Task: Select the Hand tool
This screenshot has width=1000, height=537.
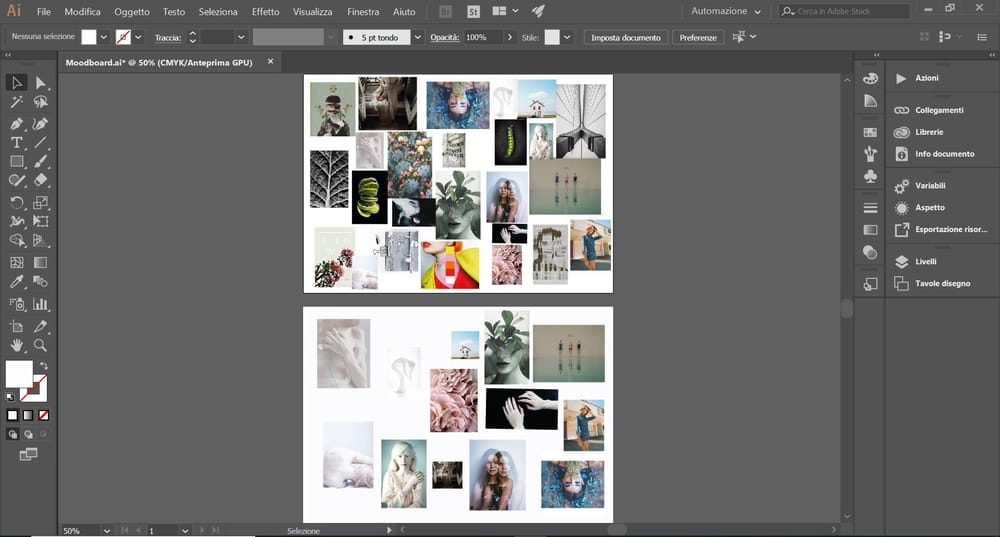Action: tap(17, 345)
